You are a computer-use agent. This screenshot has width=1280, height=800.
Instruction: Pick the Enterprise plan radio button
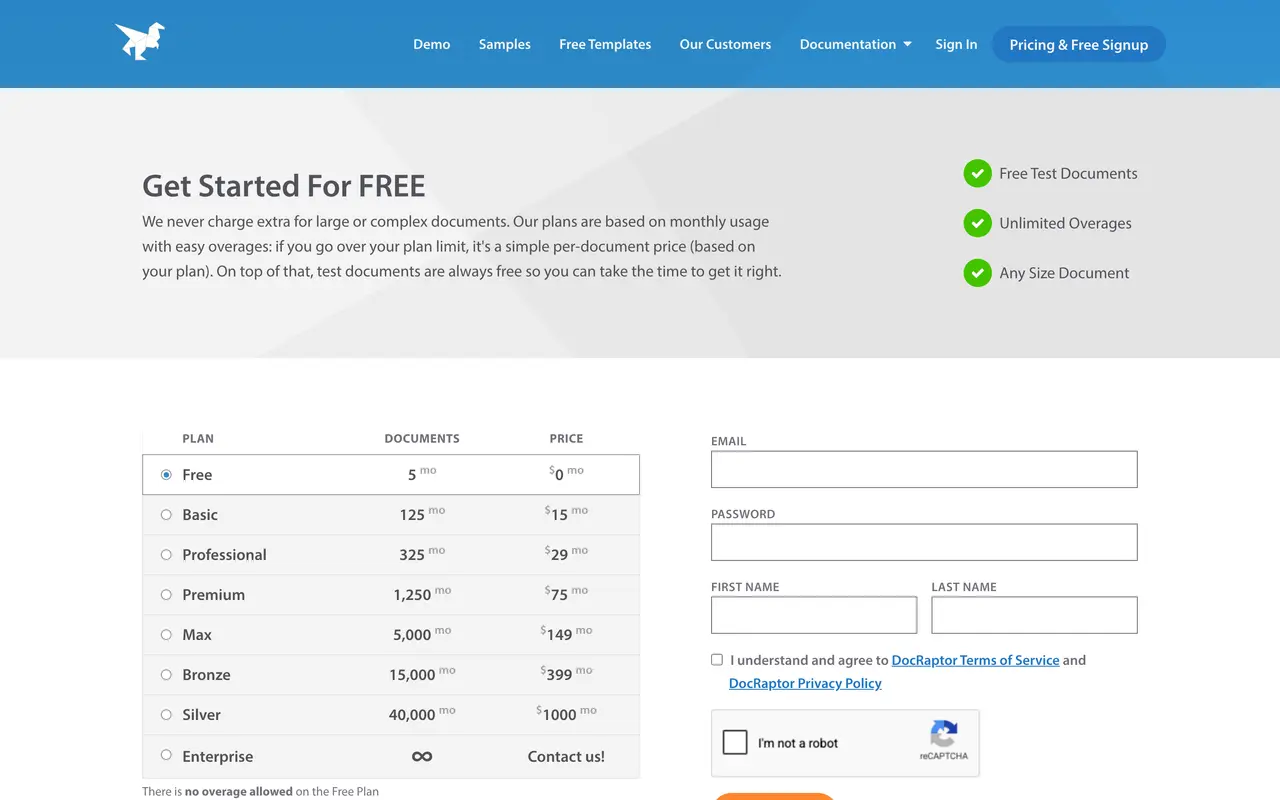[166, 755]
